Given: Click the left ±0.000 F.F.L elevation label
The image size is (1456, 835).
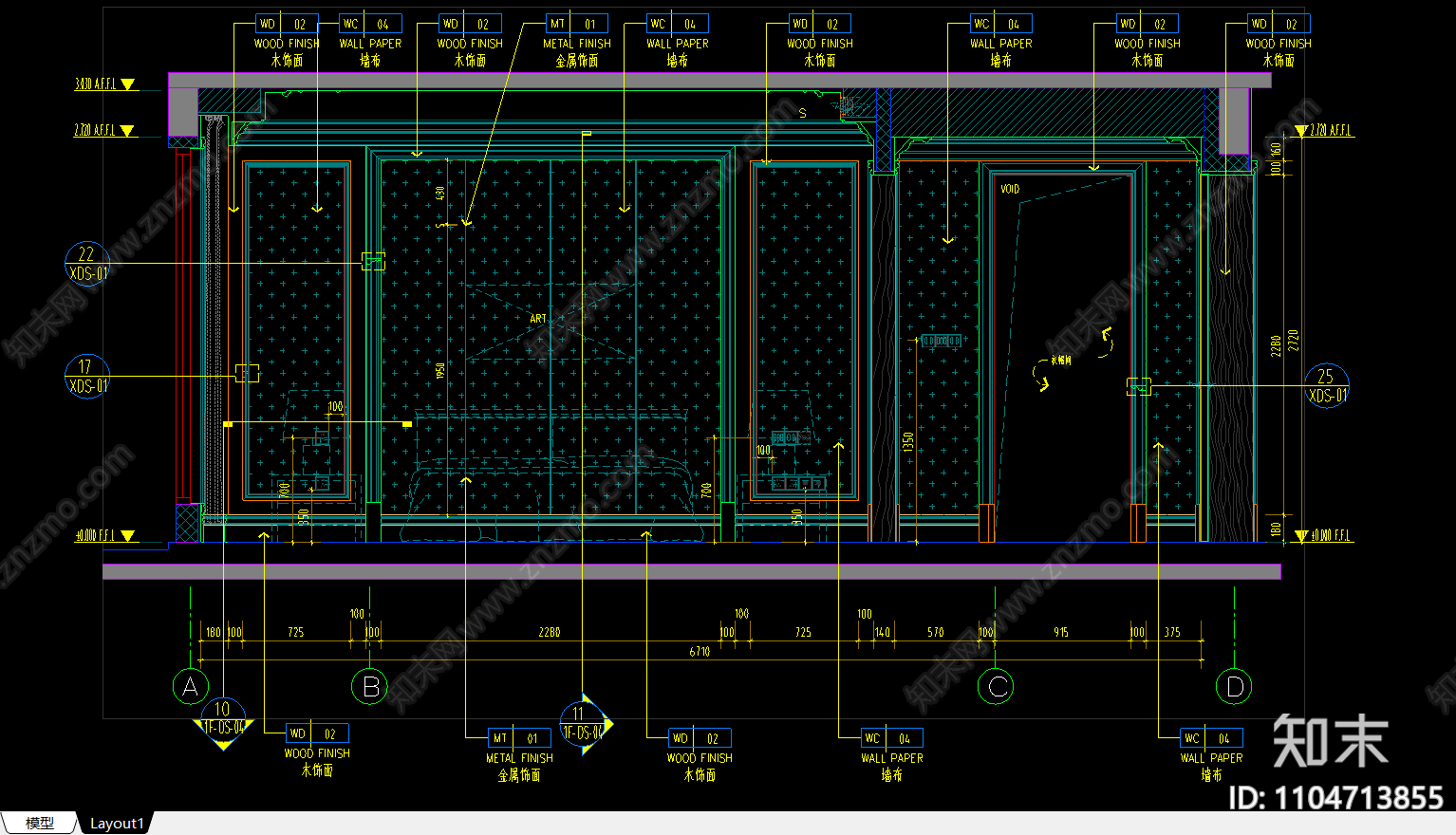Looking at the screenshot, I should (x=96, y=536).
